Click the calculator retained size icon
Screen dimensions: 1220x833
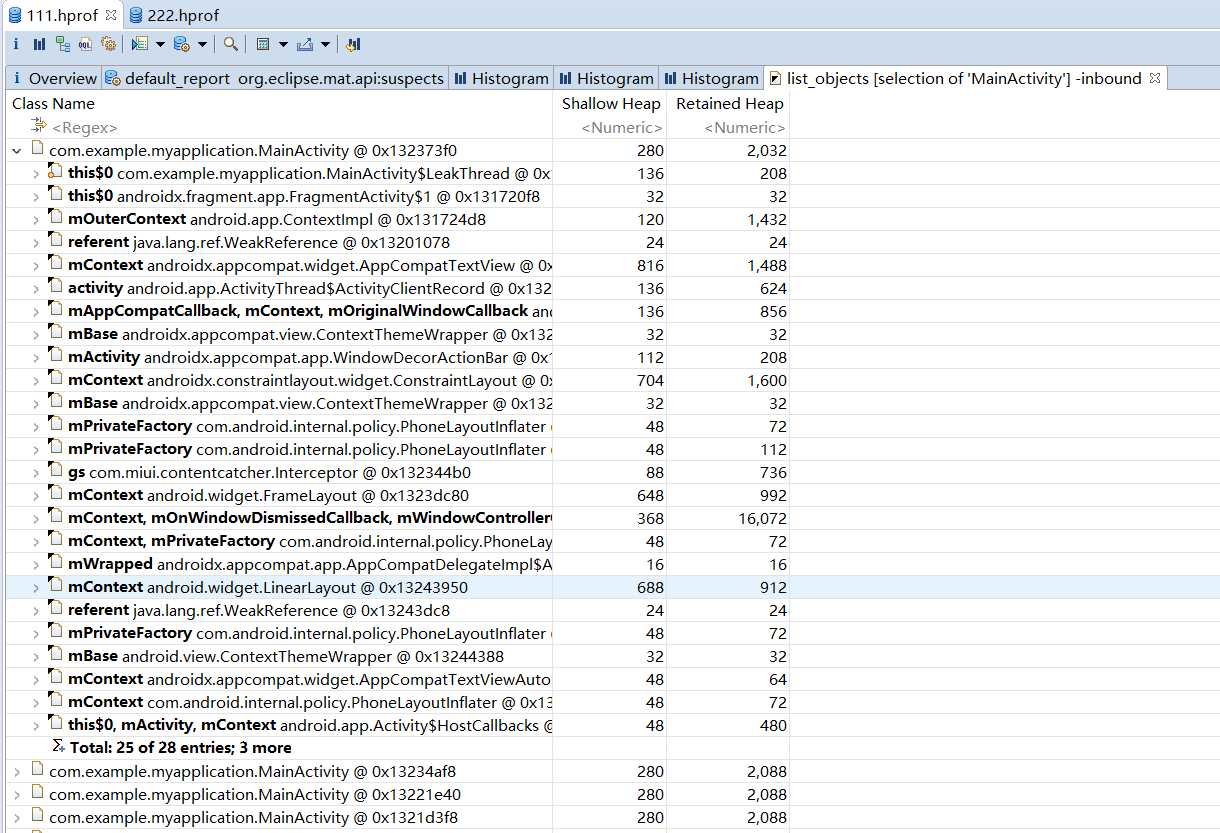[x=263, y=44]
